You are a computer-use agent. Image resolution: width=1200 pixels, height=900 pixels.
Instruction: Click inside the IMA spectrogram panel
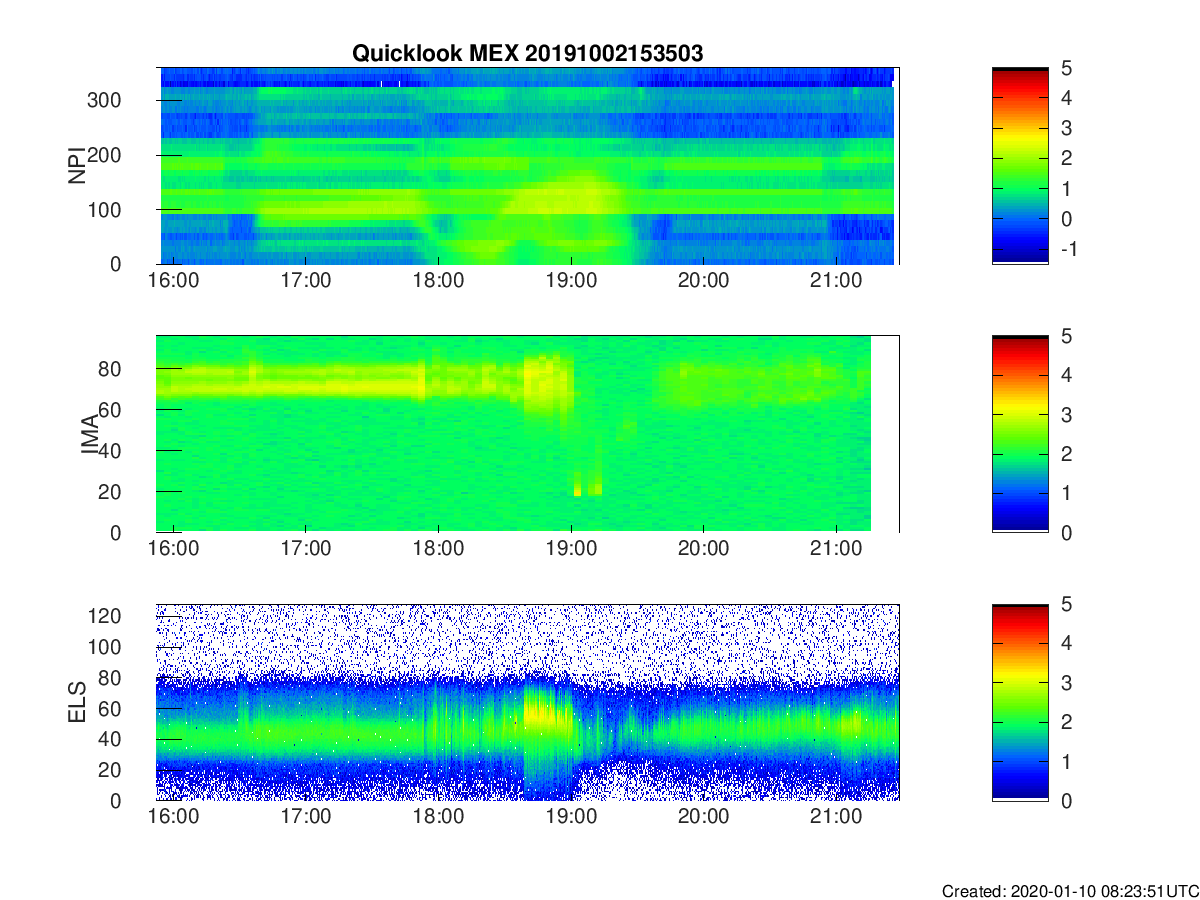tap(527, 434)
